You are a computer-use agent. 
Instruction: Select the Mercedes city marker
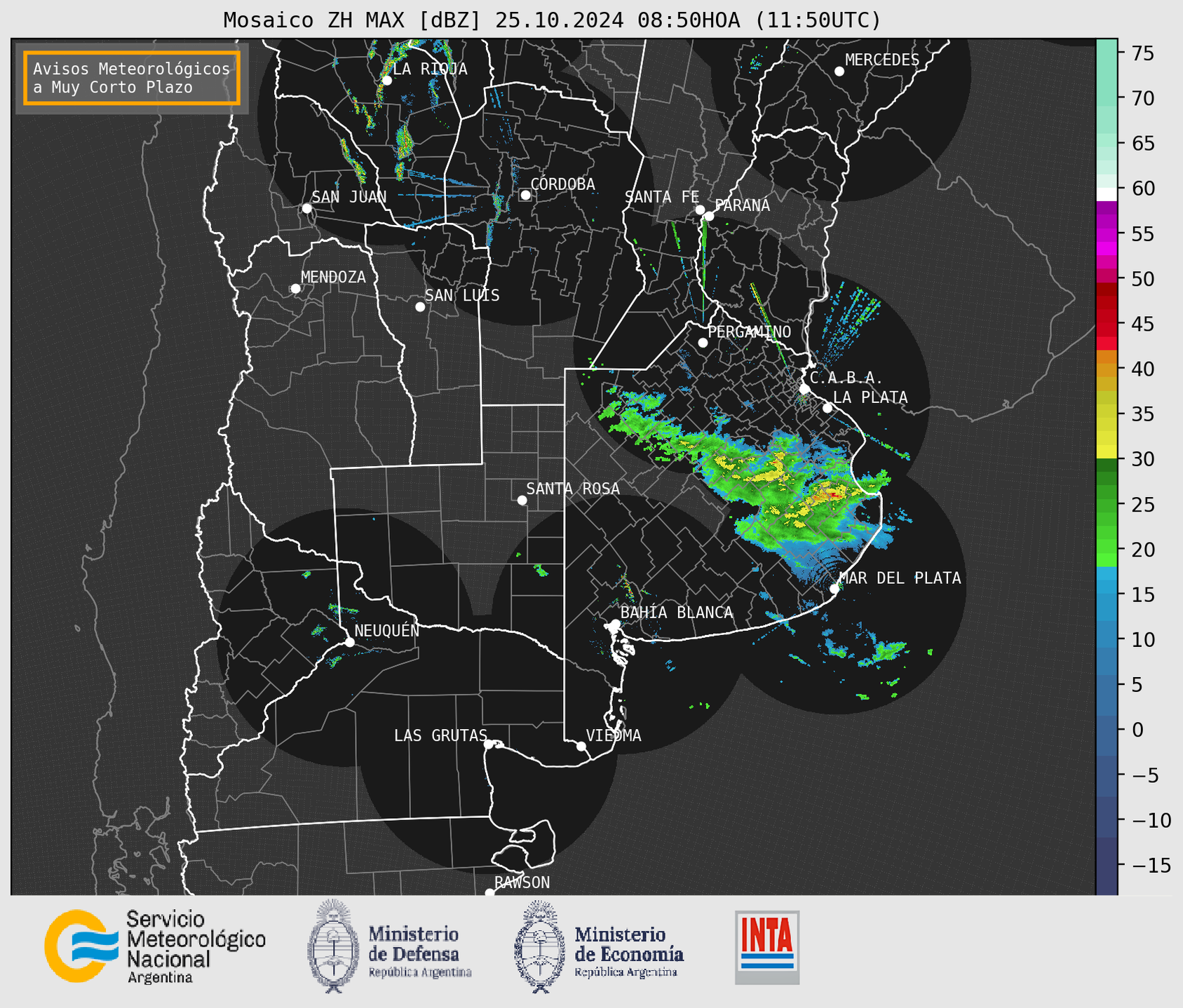pos(839,71)
